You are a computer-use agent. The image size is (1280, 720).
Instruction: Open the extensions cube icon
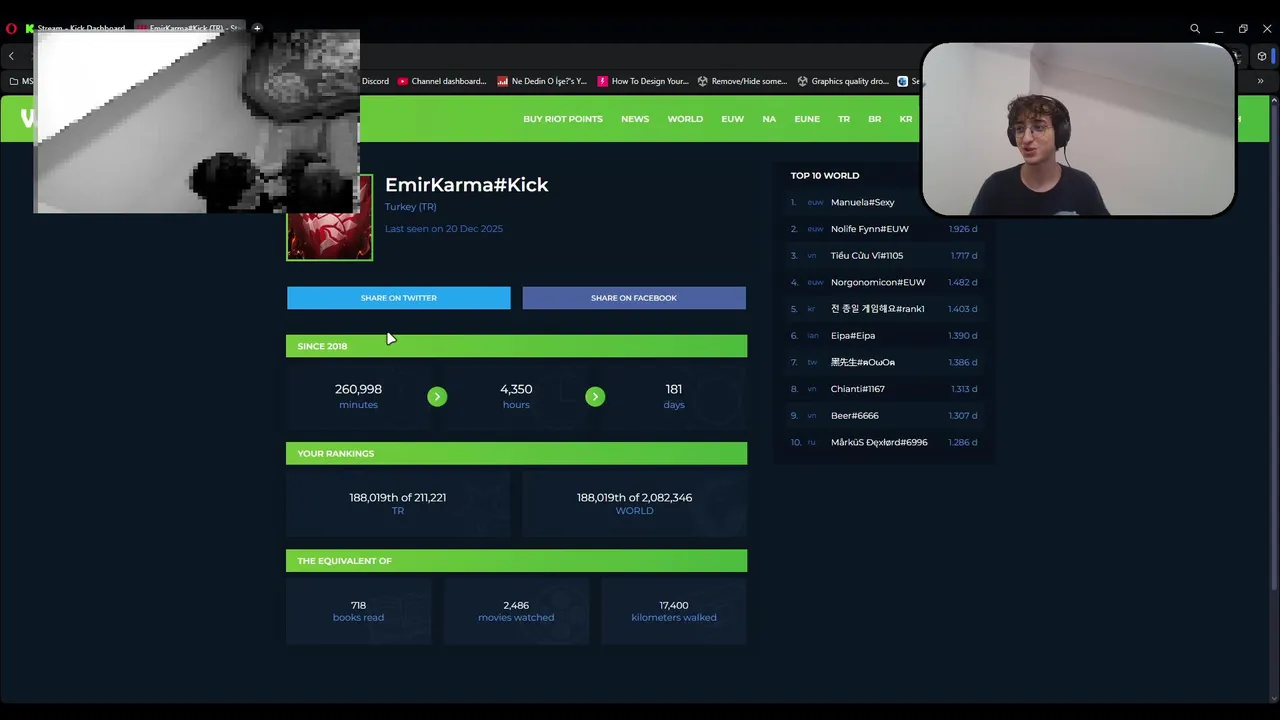(x=1262, y=56)
